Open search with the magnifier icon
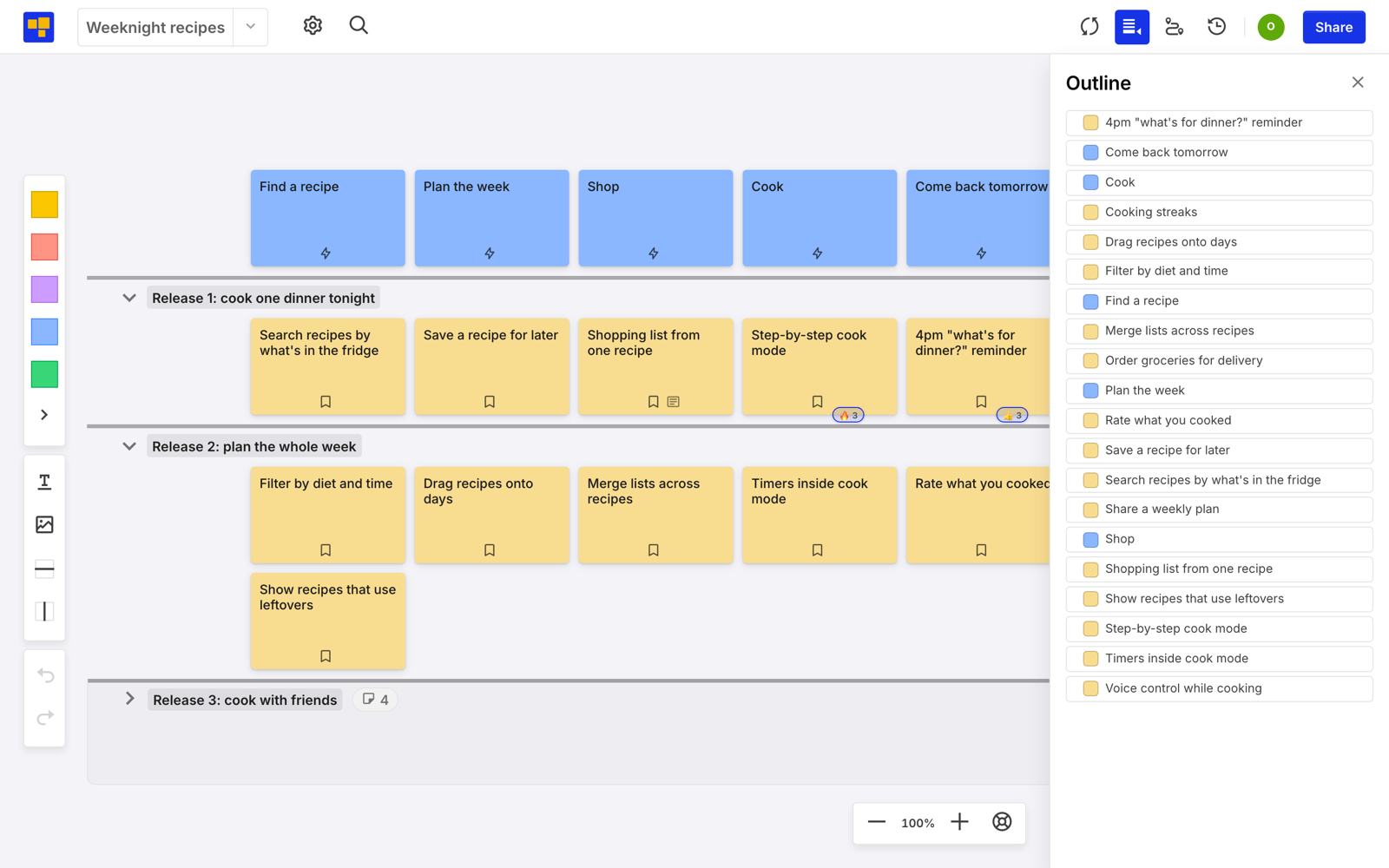1389x868 pixels. pyautogui.click(x=359, y=26)
